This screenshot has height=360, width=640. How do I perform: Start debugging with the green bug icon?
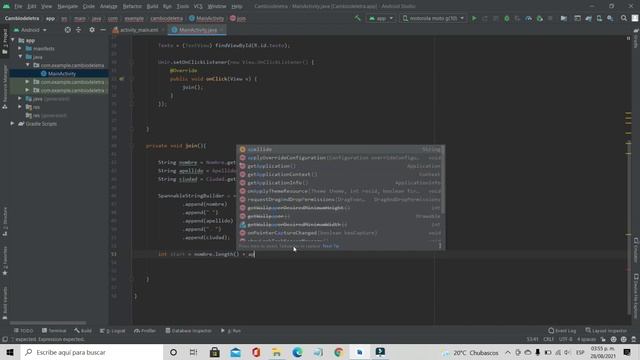coord(507,18)
